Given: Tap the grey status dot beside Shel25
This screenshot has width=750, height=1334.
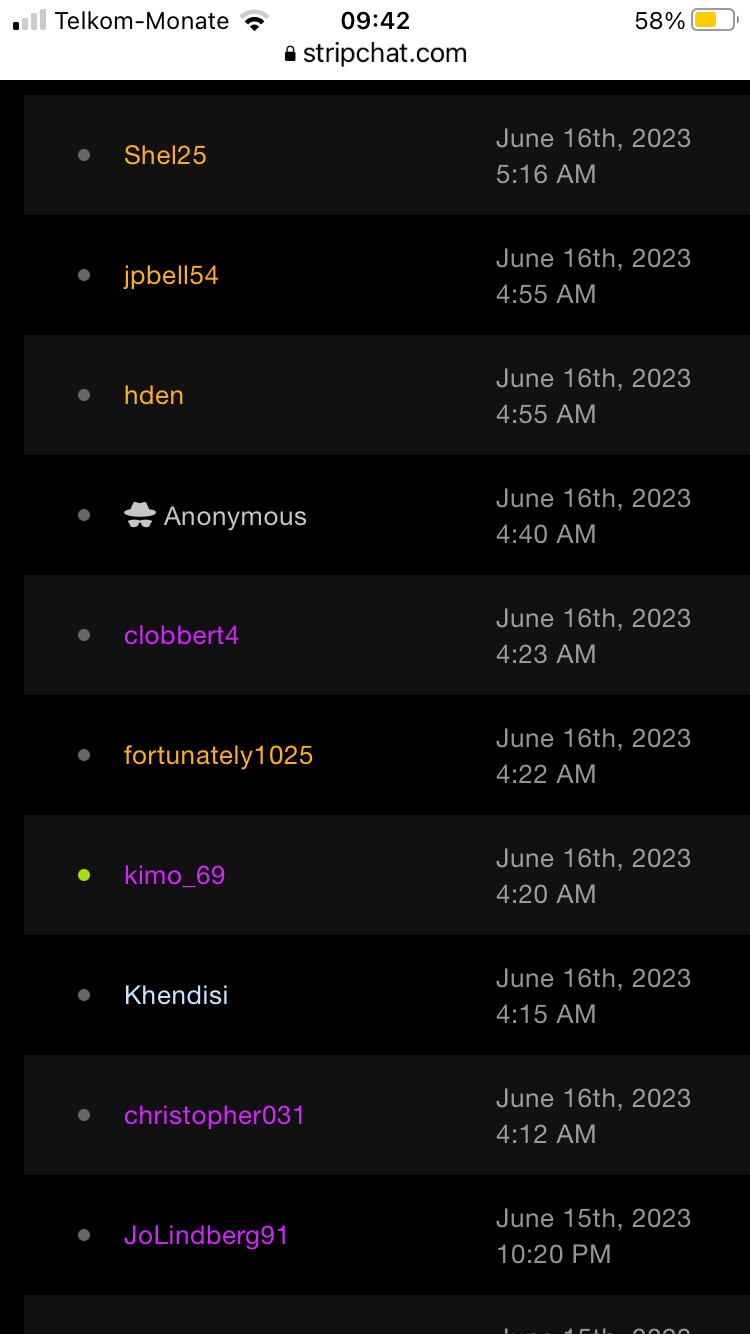Looking at the screenshot, I should (x=84, y=155).
